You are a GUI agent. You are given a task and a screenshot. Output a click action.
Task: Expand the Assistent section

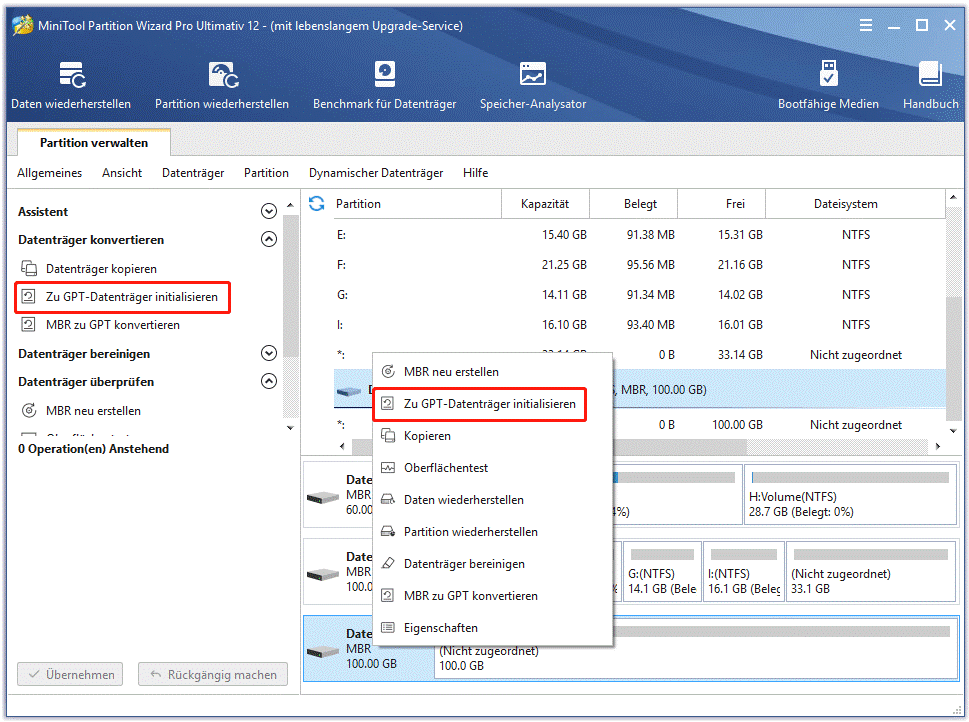(268, 211)
